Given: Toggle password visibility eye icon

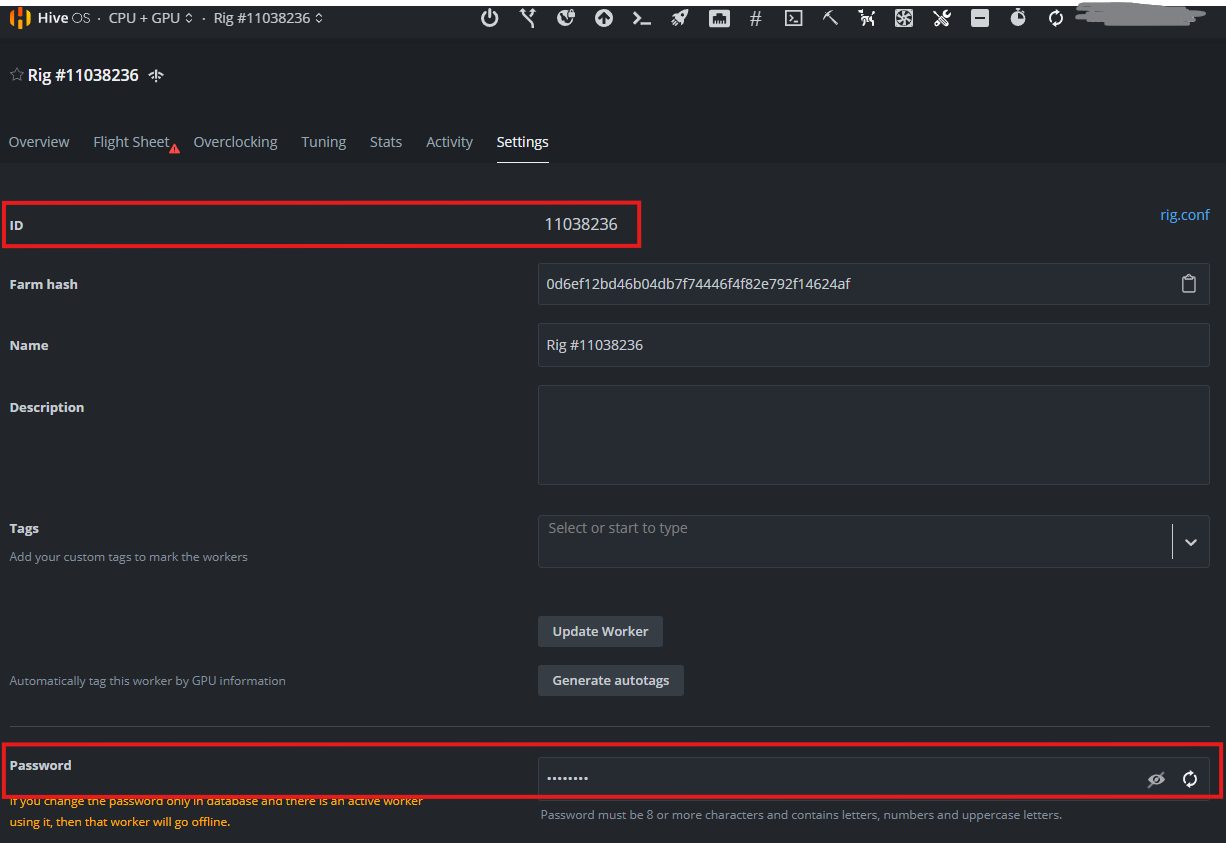Looking at the screenshot, I should click(x=1157, y=779).
